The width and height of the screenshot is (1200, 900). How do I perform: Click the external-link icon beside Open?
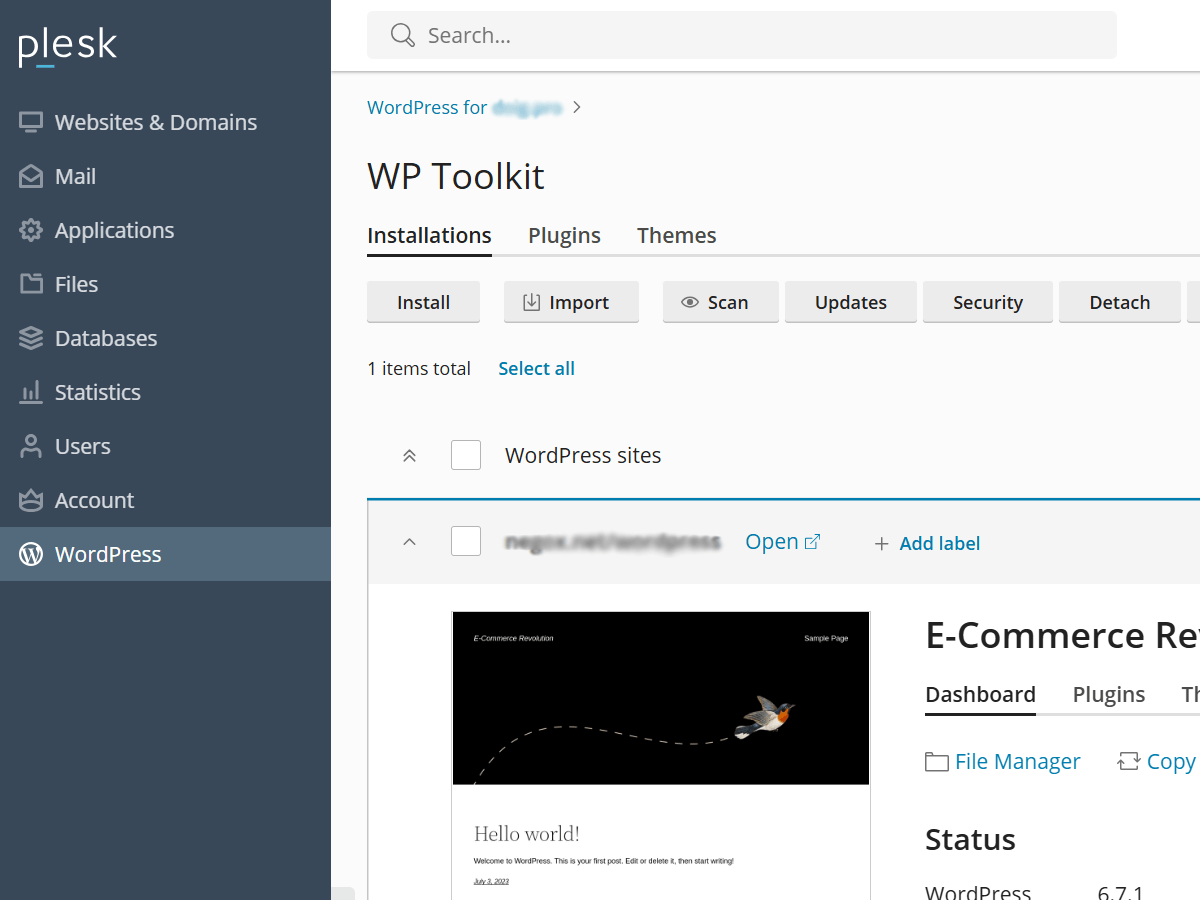pyautogui.click(x=813, y=541)
